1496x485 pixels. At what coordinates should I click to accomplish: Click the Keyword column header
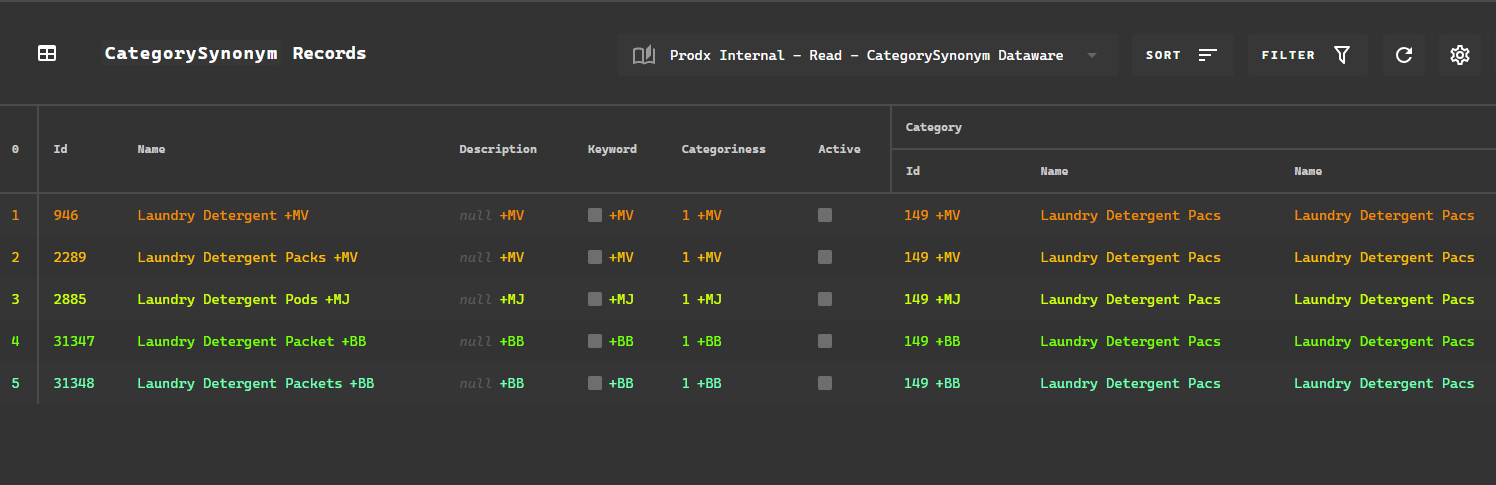(612, 149)
